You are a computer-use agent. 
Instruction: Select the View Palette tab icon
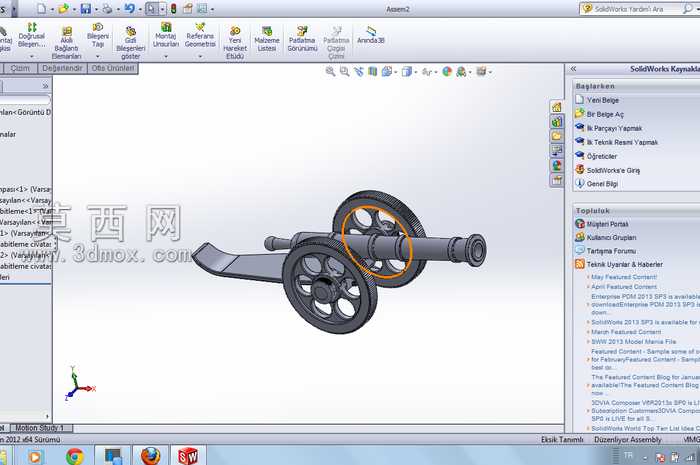(x=557, y=151)
